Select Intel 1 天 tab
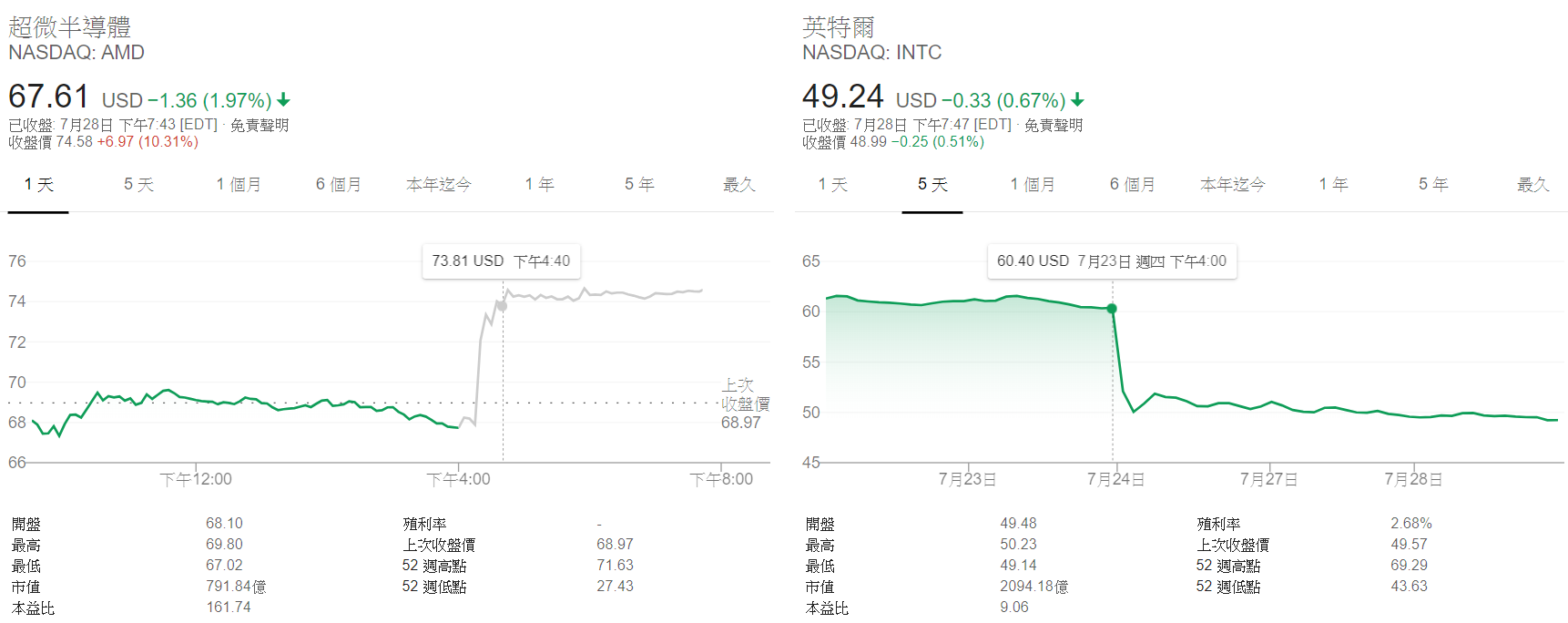The height and width of the screenshot is (623, 1568). [x=832, y=185]
